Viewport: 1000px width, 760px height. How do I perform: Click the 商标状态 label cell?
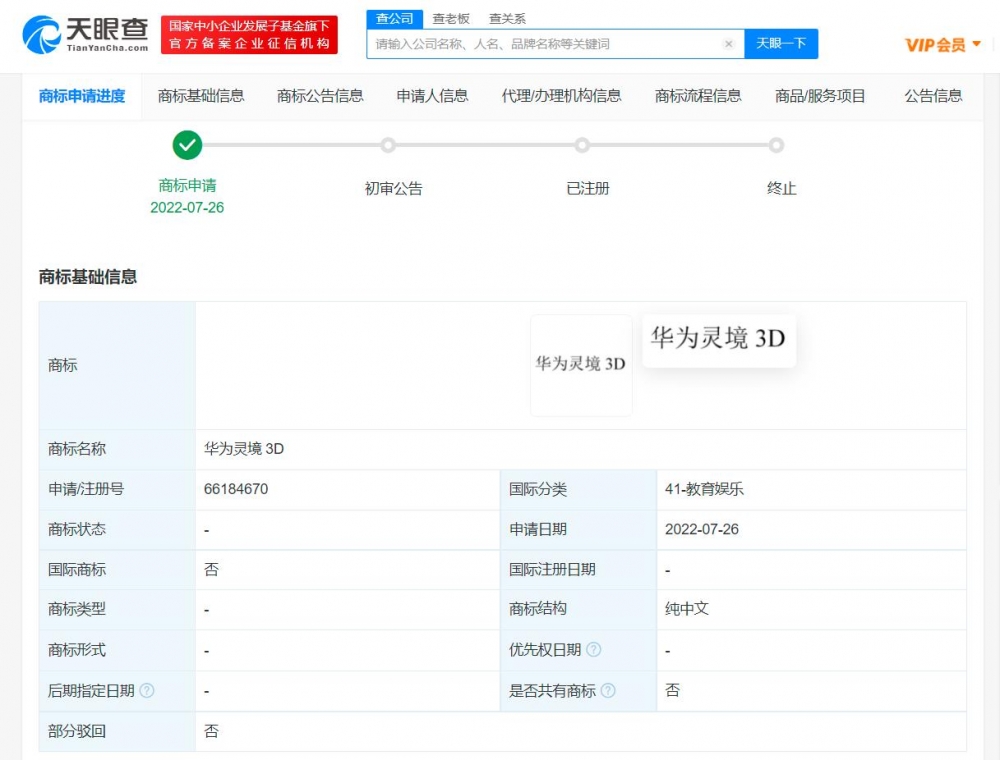[x=117, y=530]
